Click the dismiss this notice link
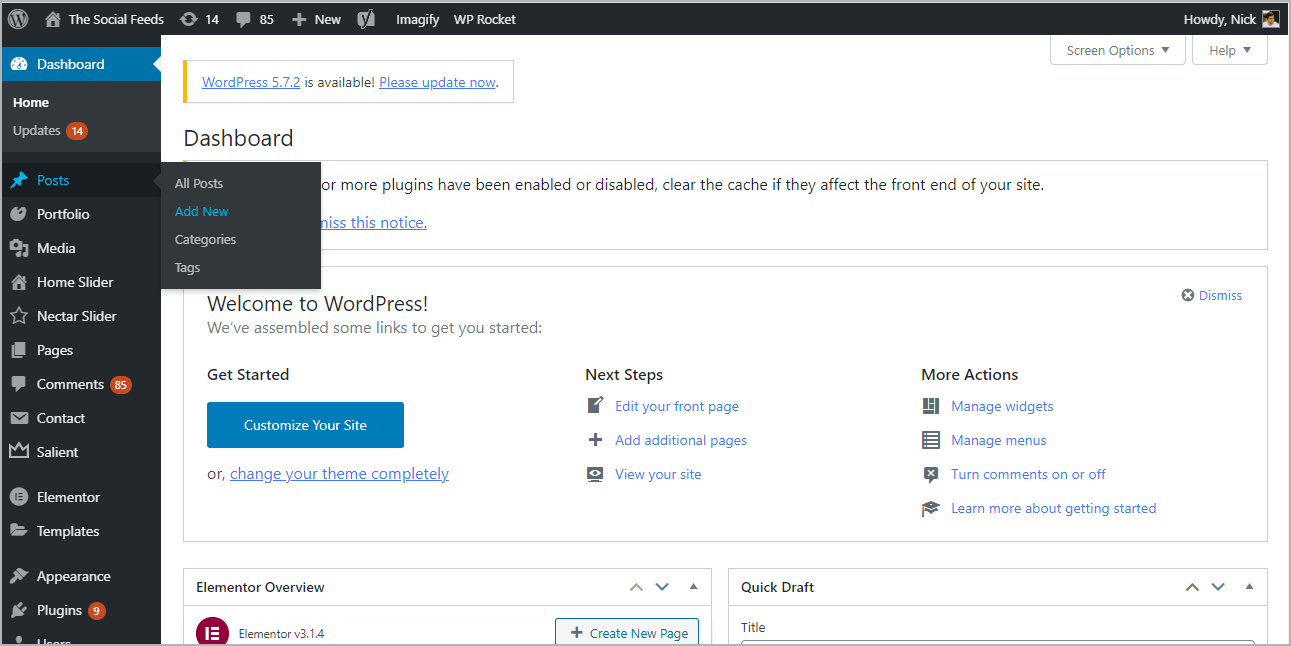Viewport: 1291px width, 646px height. (373, 222)
